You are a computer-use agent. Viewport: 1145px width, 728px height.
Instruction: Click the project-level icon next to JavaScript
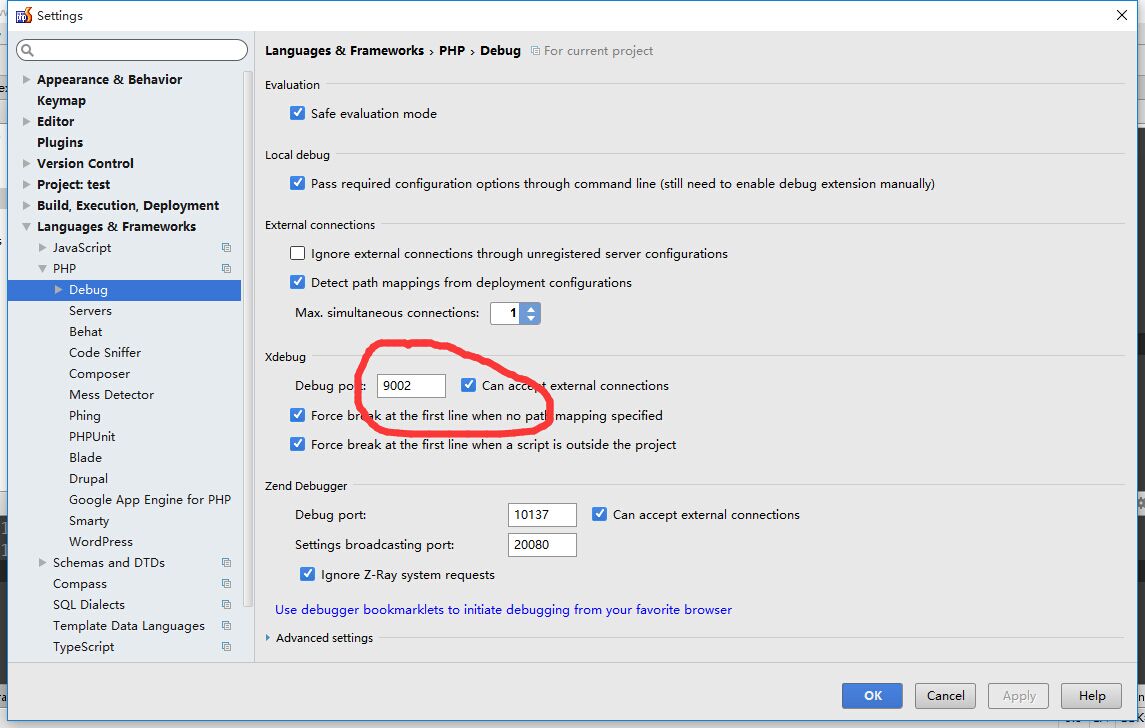226,248
